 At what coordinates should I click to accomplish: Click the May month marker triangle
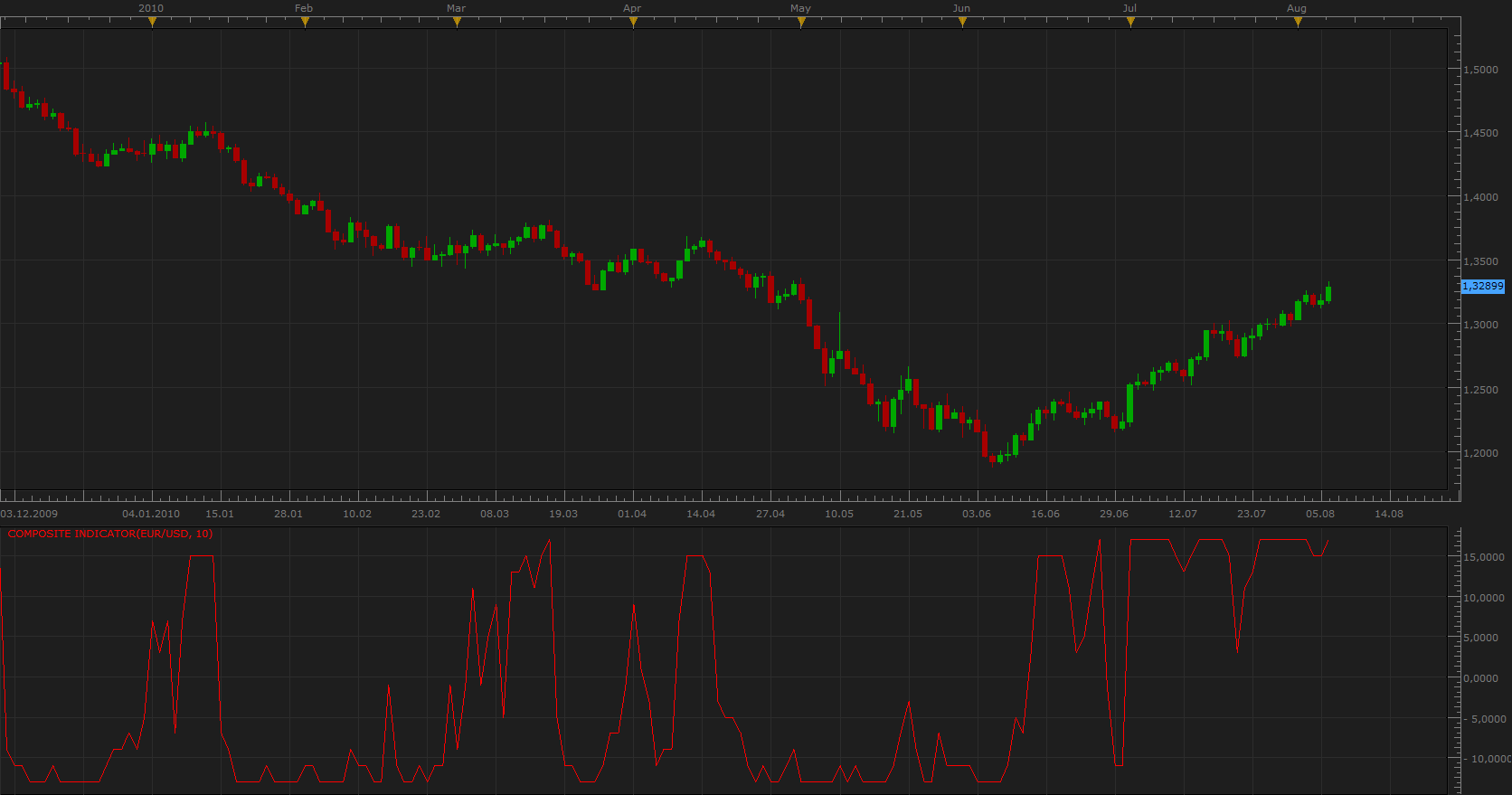pos(801,23)
